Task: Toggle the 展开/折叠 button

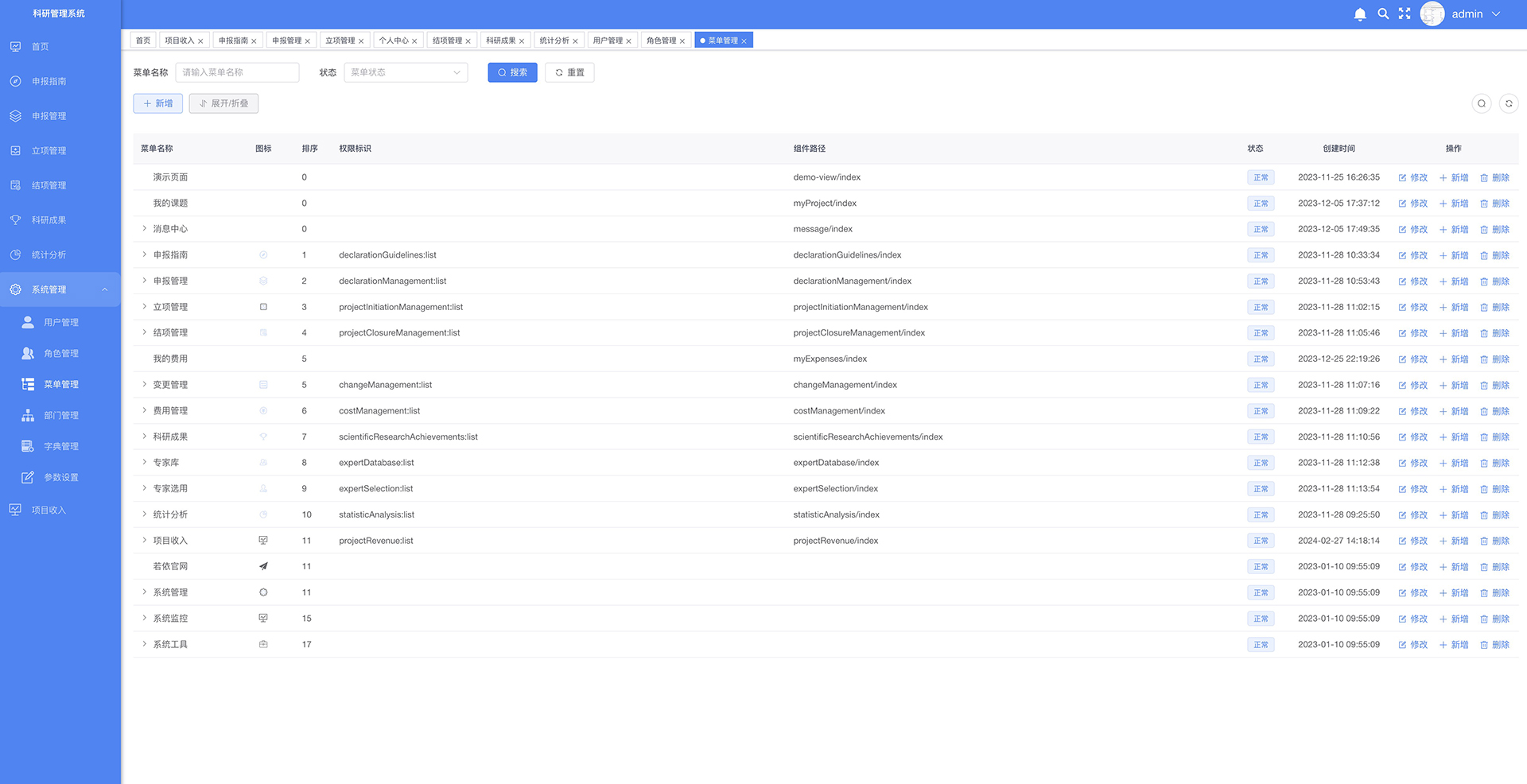Action: click(223, 103)
